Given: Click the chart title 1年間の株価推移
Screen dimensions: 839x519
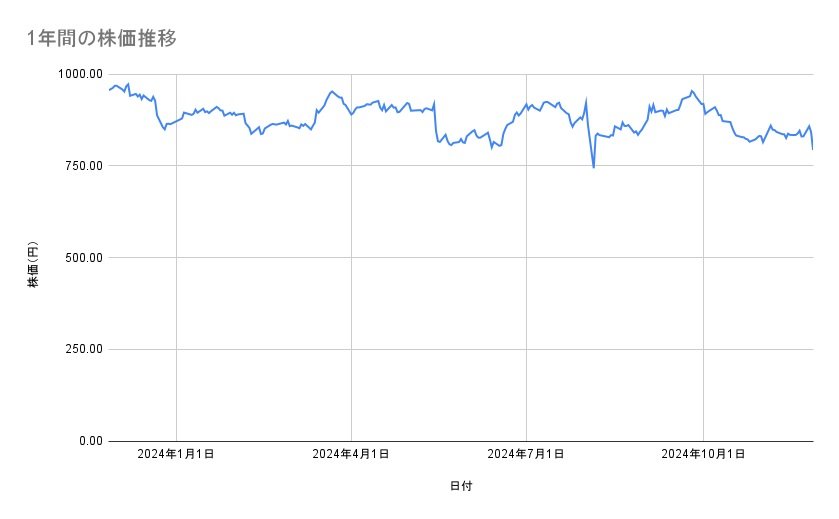Looking at the screenshot, I should pyautogui.click(x=104, y=39).
